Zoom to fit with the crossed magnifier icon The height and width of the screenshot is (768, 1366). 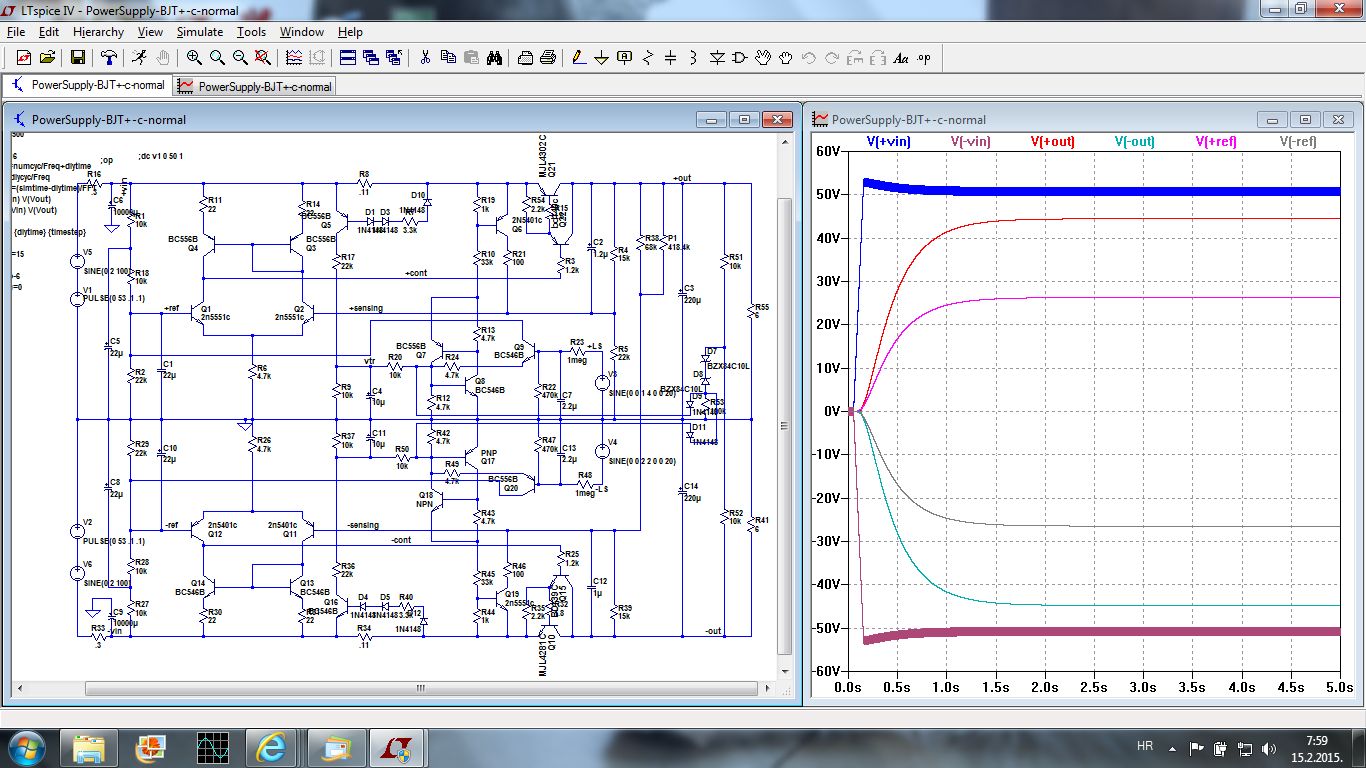263,58
